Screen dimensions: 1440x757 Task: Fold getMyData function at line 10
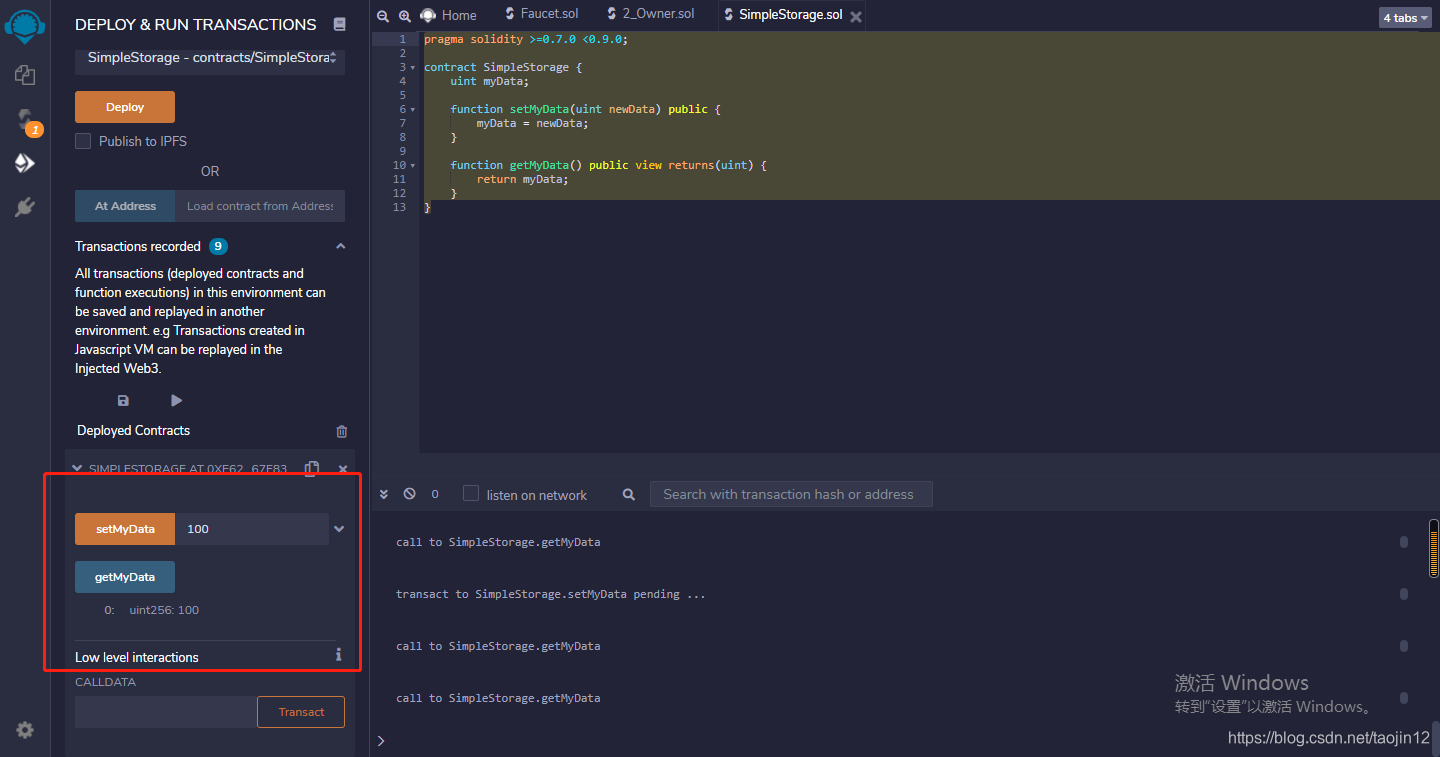click(x=413, y=165)
